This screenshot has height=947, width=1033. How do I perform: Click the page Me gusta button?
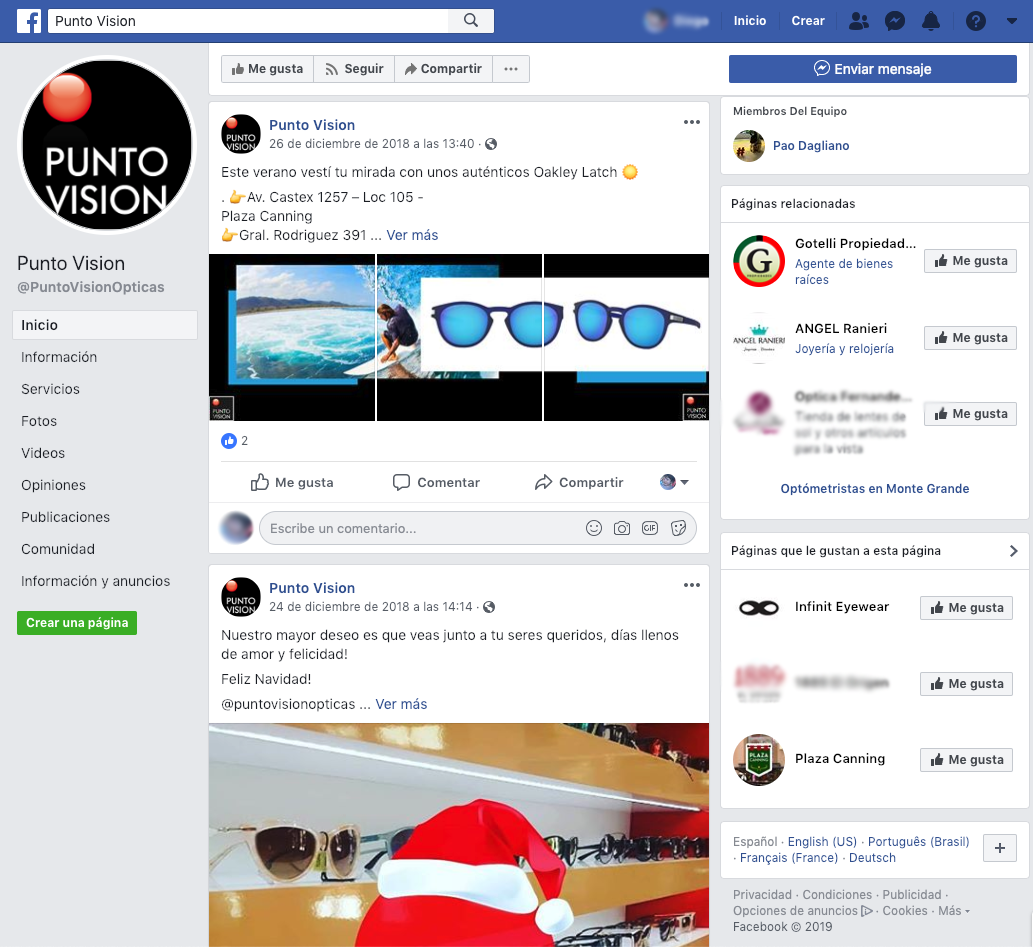click(x=267, y=69)
